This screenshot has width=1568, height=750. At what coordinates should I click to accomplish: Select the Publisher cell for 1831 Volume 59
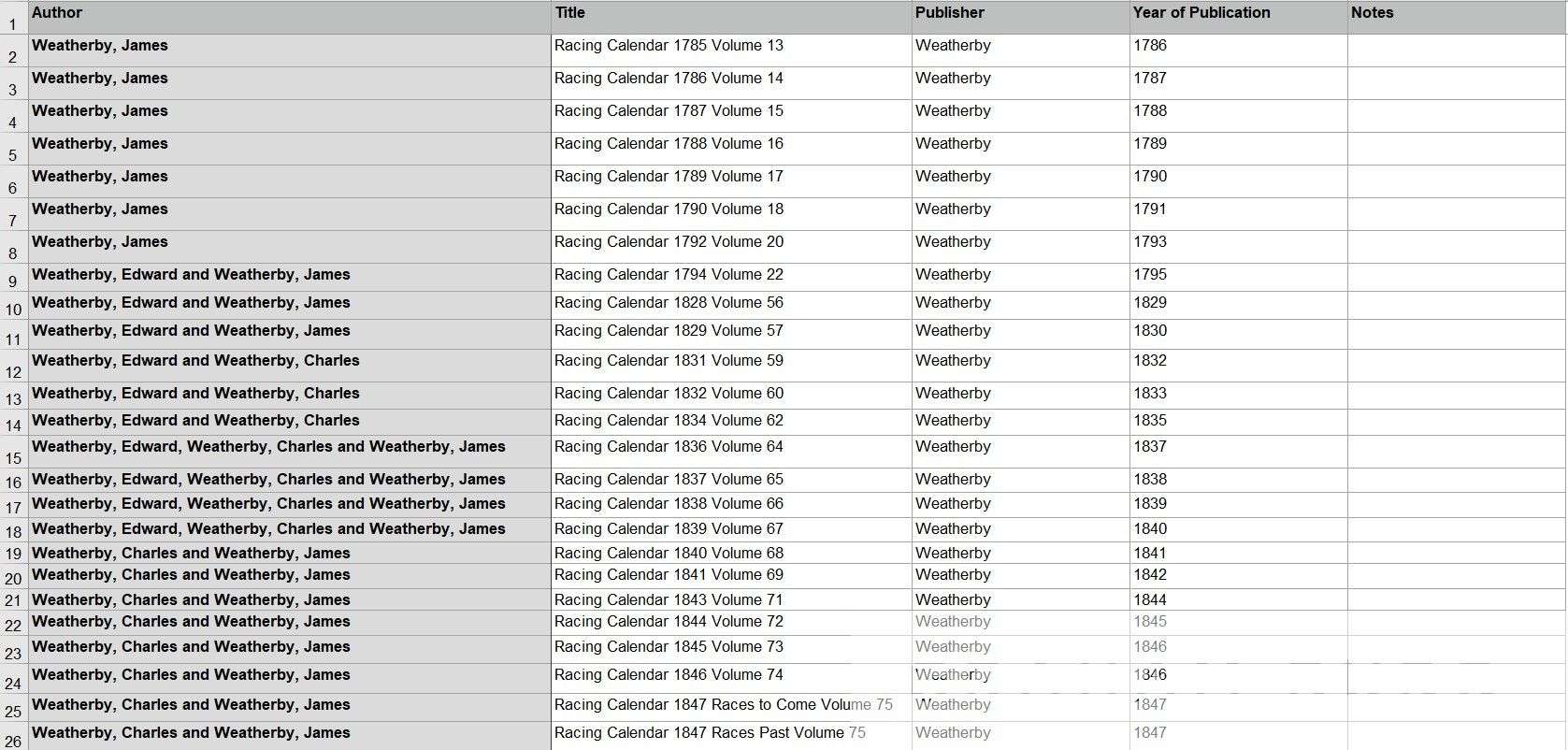1020,365
